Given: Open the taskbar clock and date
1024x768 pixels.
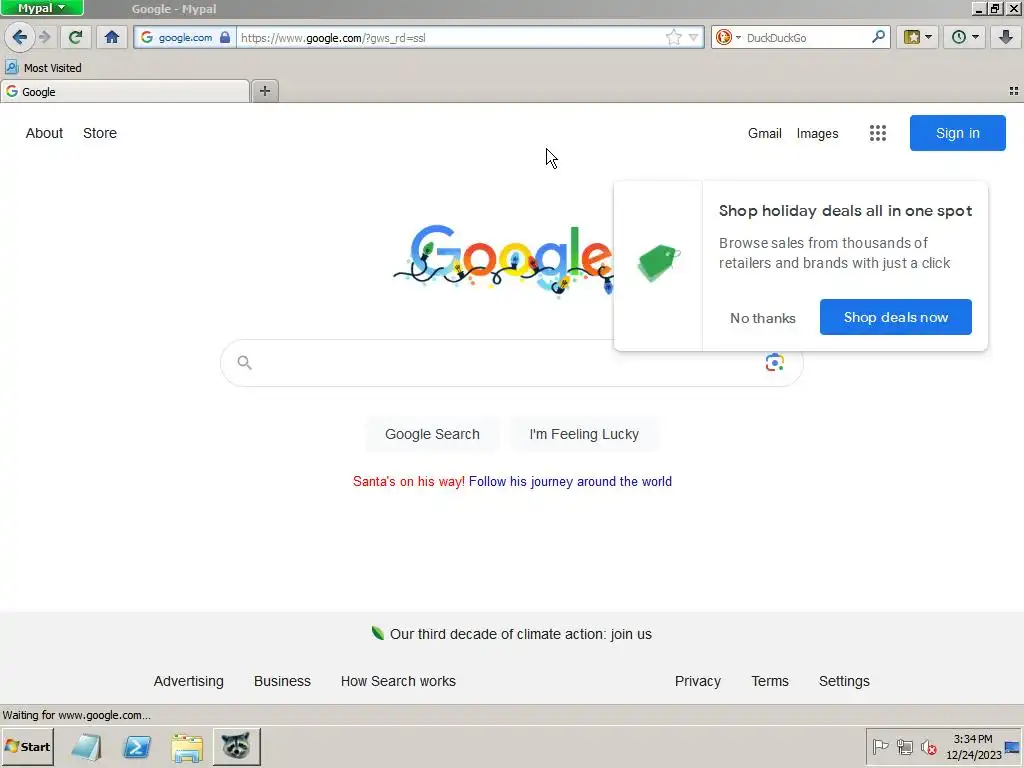Looking at the screenshot, I should click(973, 747).
